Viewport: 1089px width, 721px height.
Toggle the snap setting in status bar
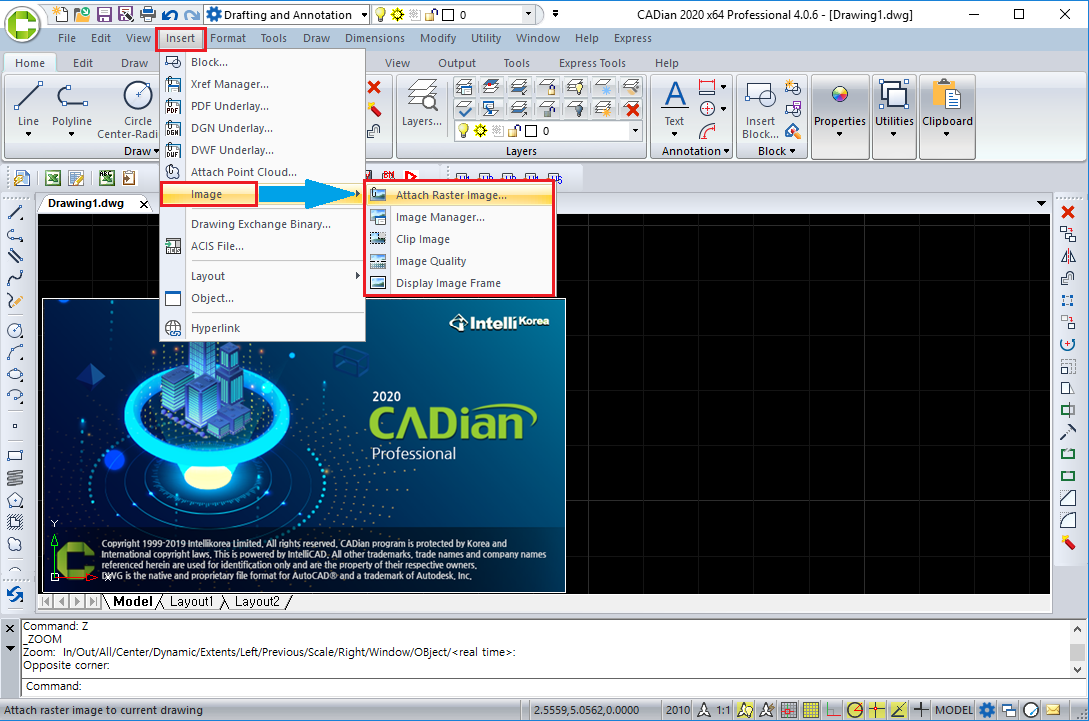point(788,710)
